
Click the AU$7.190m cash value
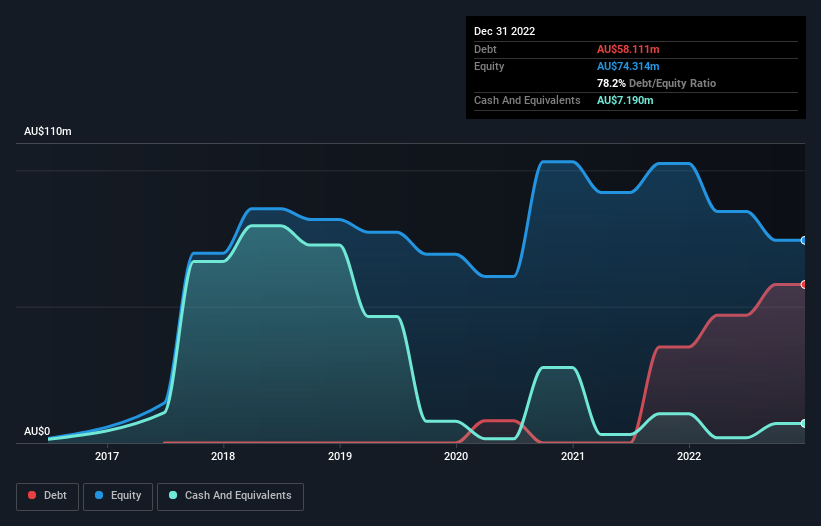click(x=625, y=100)
